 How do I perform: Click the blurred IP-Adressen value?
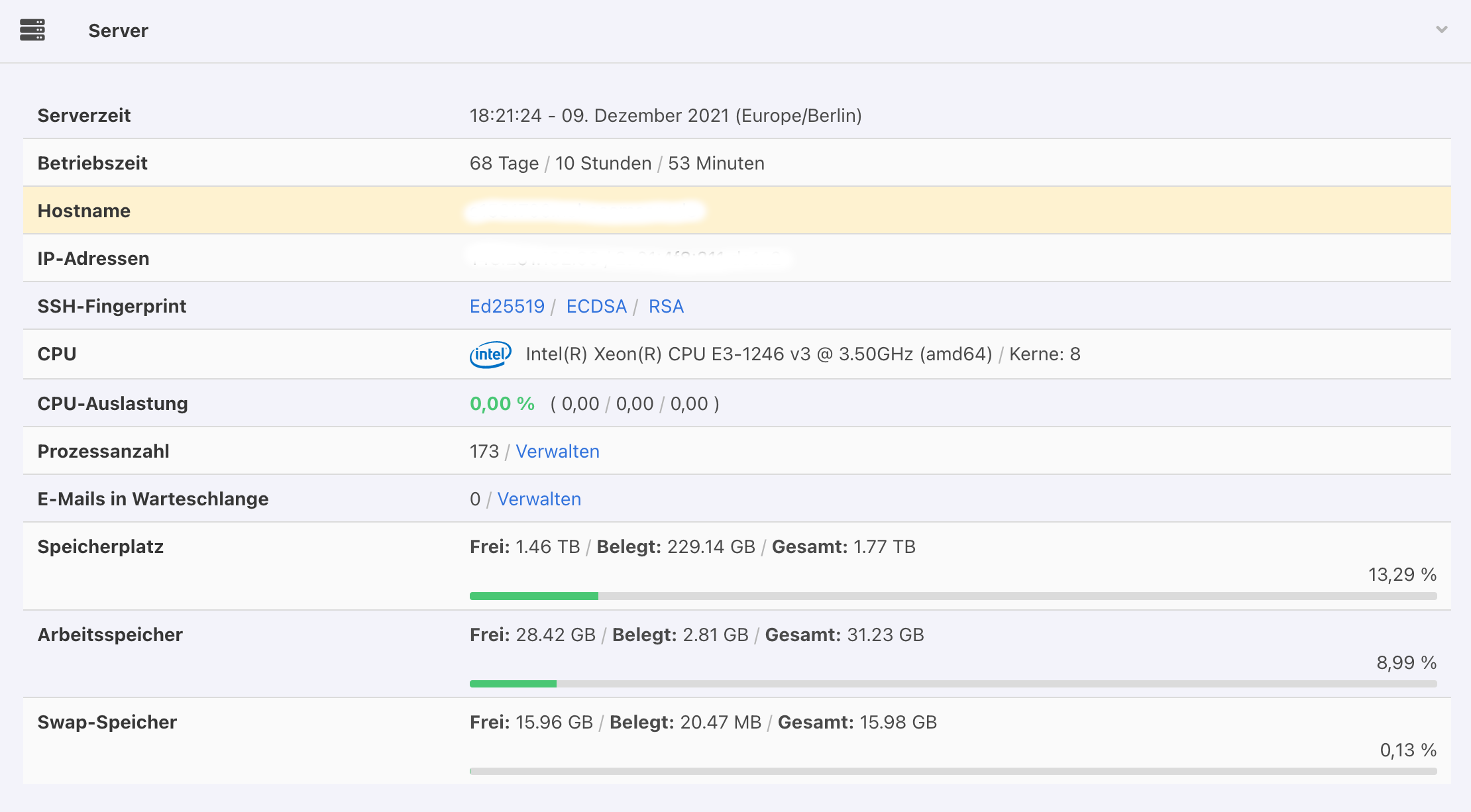[629, 258]
